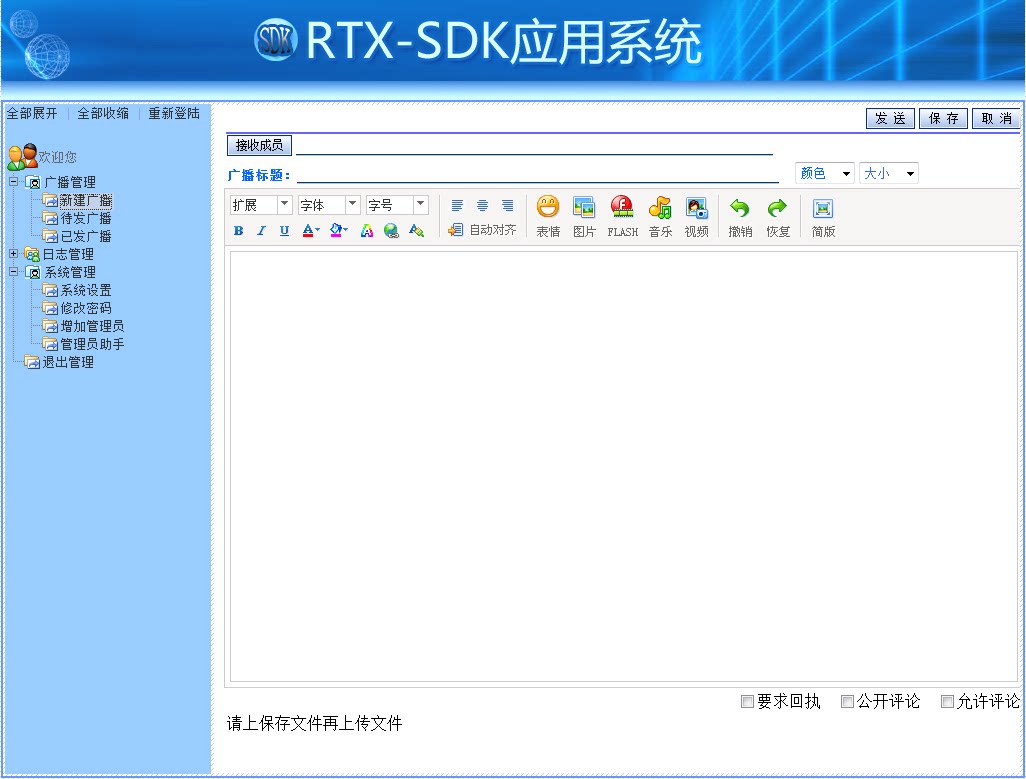Allow comments by checking 允许评论
This screenshot has height=779, width=1026.
point(947,702)
